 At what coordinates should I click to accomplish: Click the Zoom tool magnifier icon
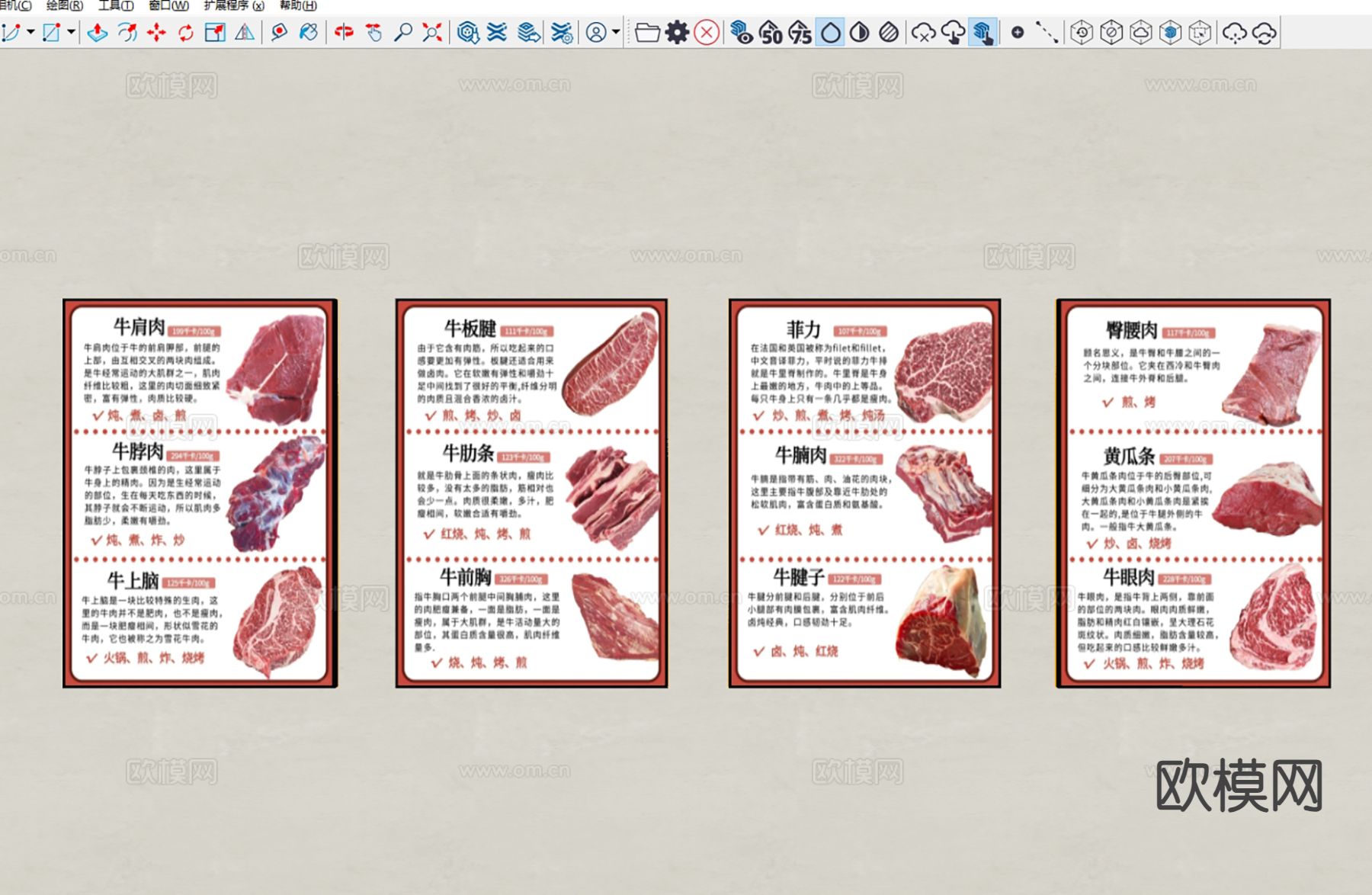click(x=404, y=33)
